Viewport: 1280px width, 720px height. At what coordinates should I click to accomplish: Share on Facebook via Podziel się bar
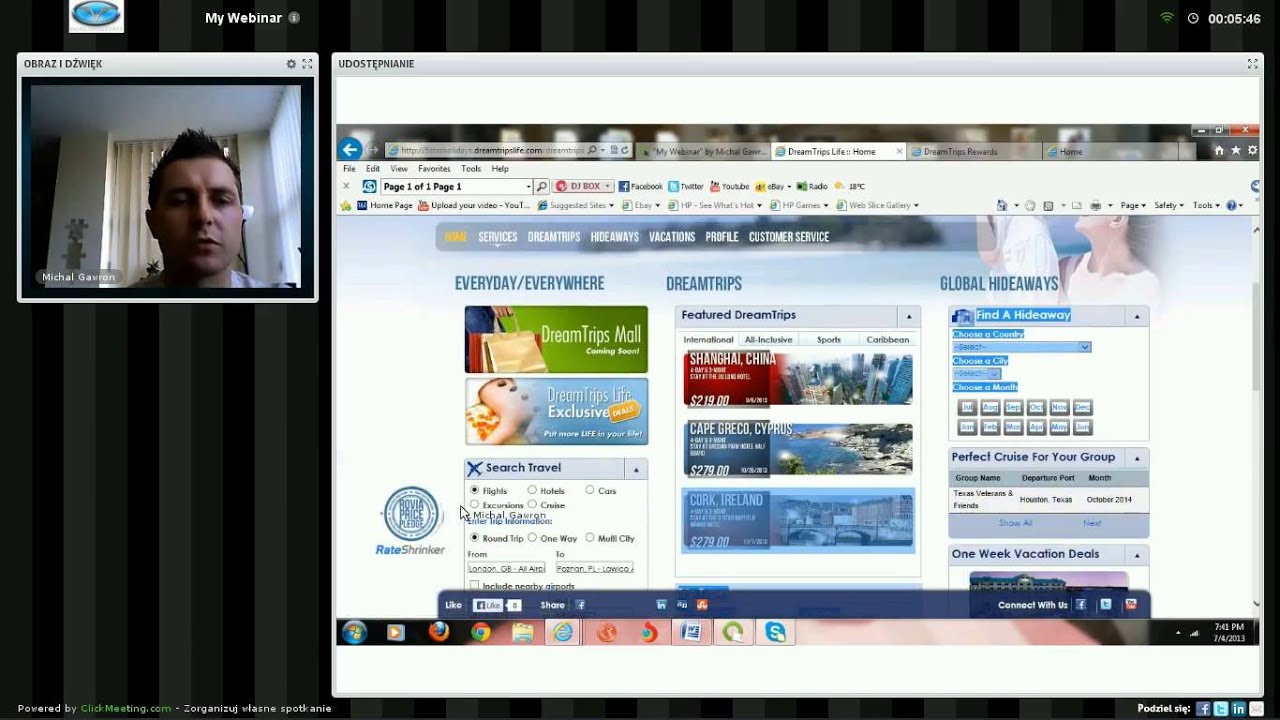coord(1204,709)
